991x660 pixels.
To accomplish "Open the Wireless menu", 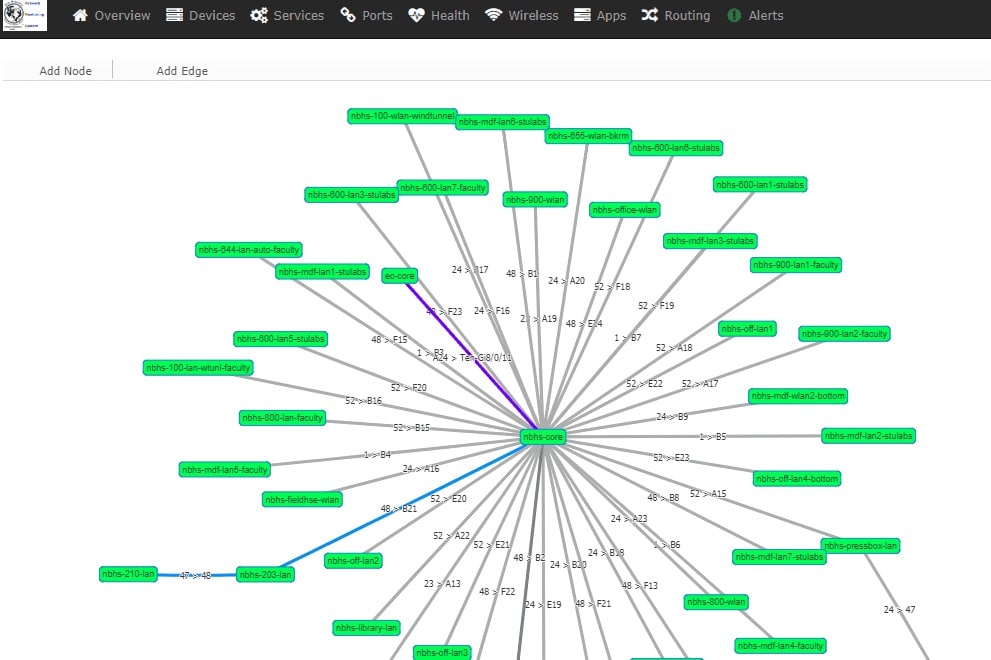I will pyautogui.click(x=521, y=15).
